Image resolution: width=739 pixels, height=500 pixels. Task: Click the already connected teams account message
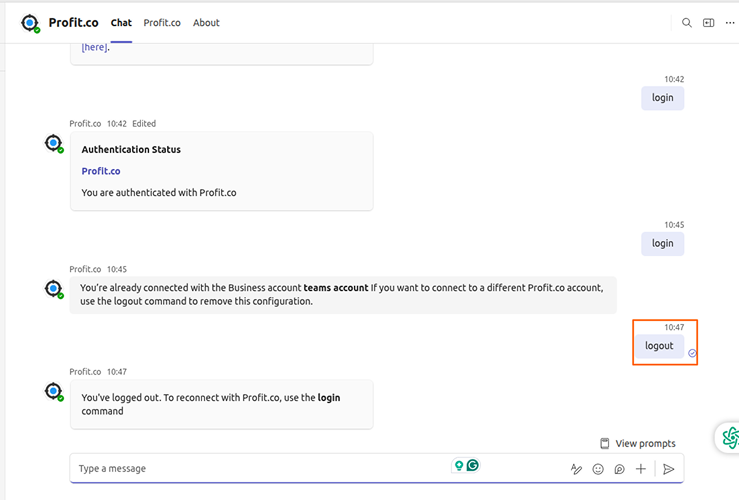(343, 295)
